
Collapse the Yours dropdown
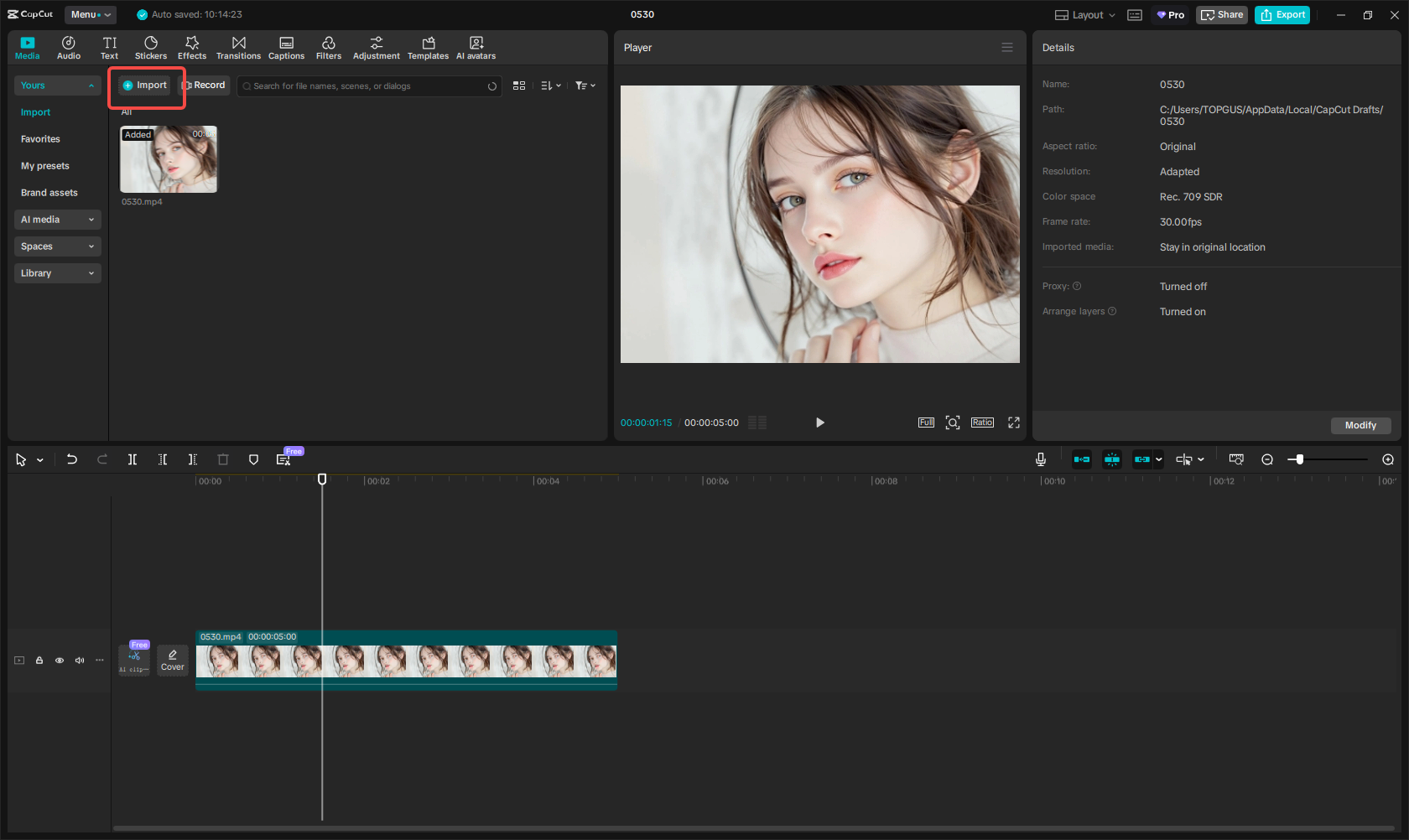tap(57, 86)
